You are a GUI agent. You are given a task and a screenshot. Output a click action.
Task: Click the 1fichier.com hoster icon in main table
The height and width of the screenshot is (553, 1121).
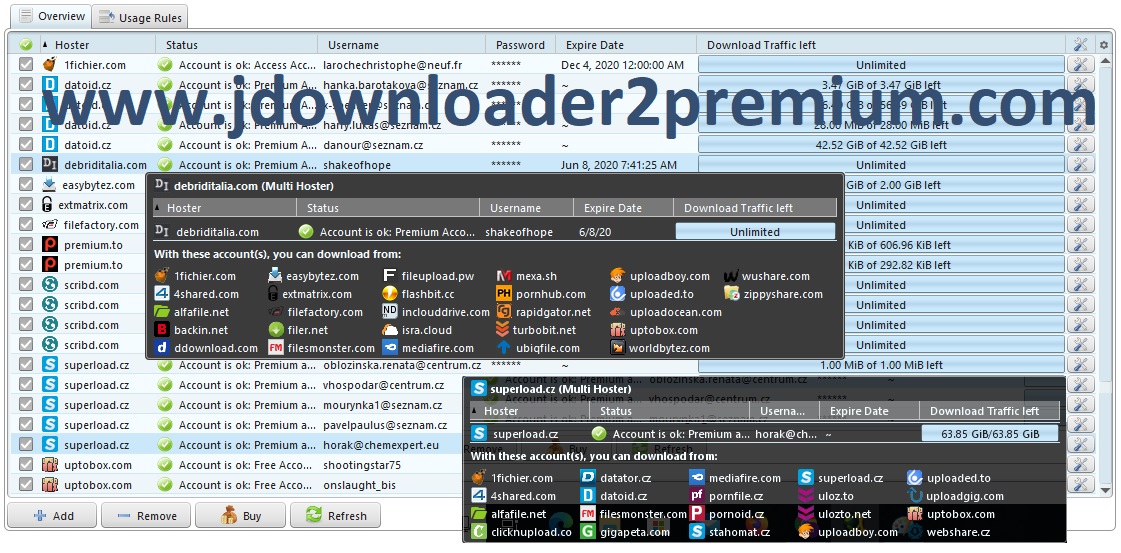coord(49,65)
